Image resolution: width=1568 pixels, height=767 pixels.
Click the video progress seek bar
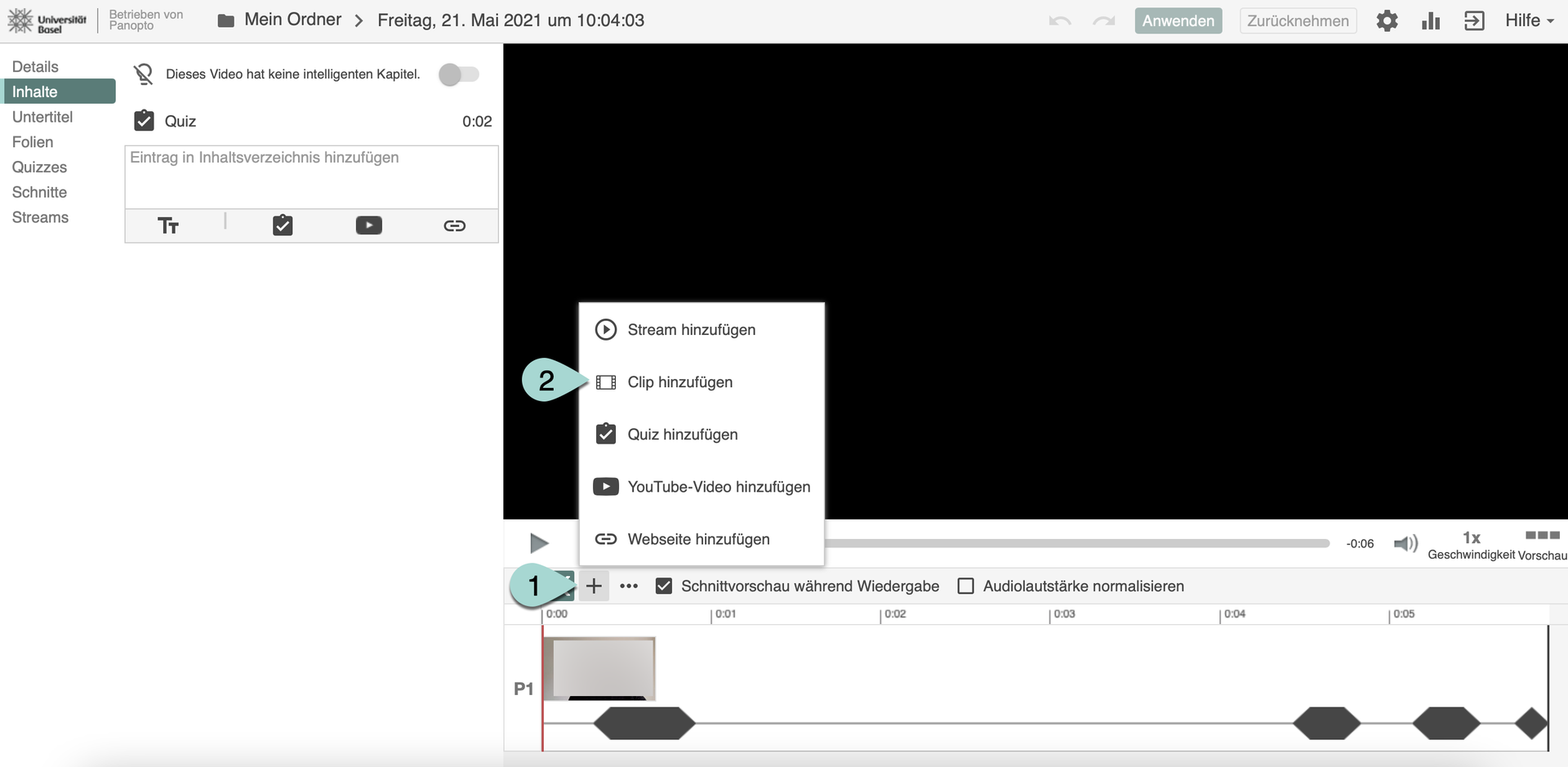click(x=1076, y=543)
